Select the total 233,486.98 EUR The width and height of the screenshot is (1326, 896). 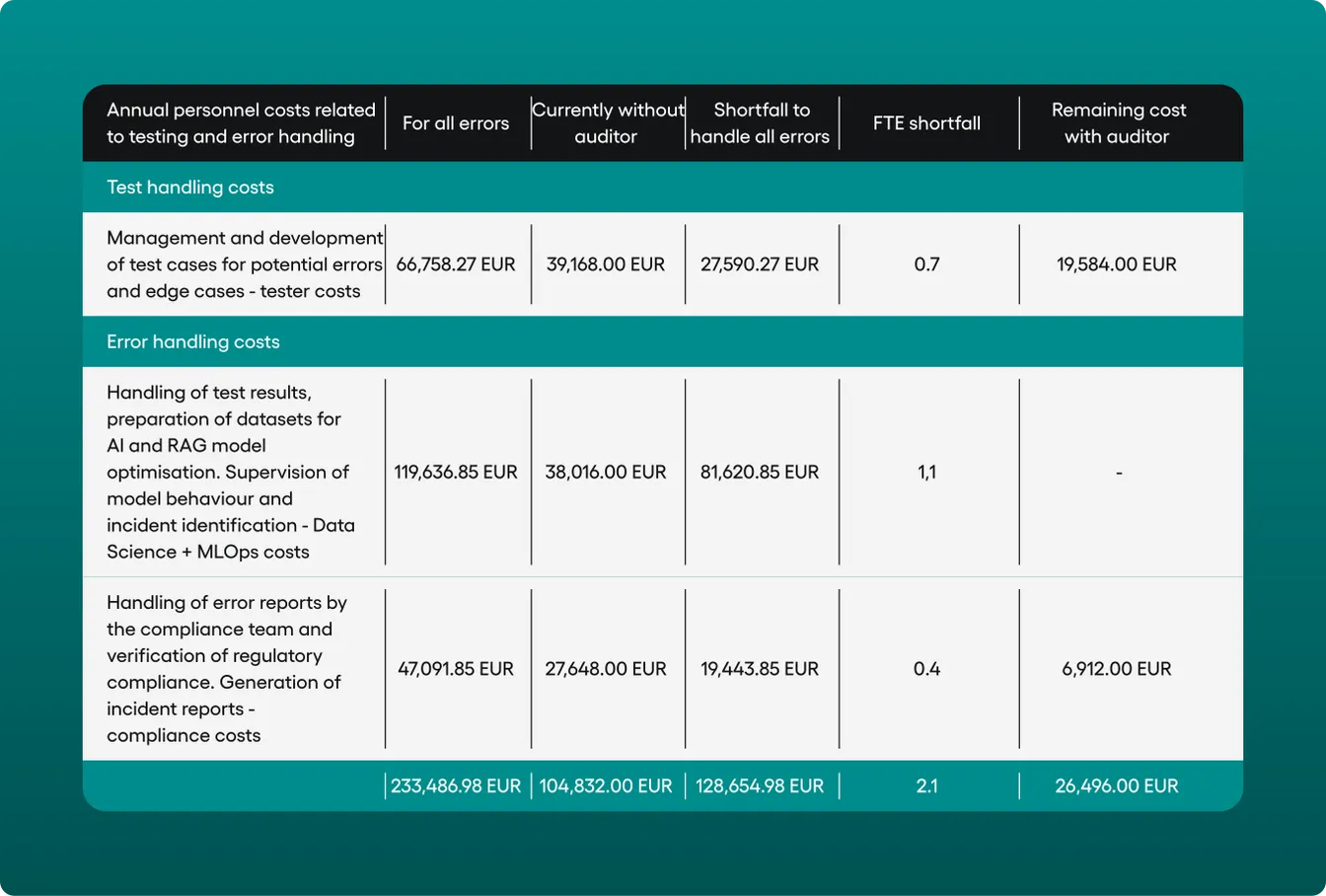tap(456, 786)
